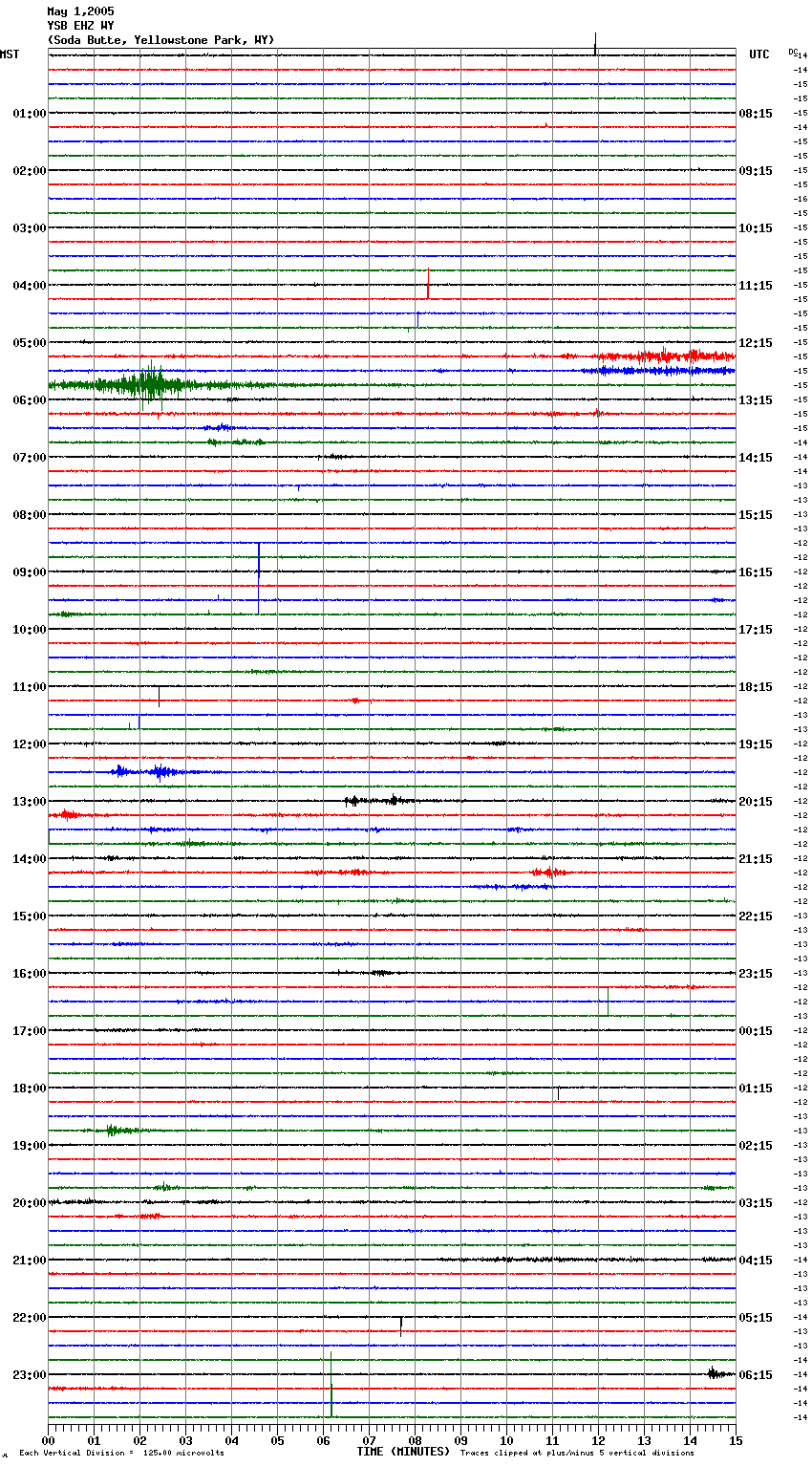This screenshot has height=1466, width=812.
Task: Click the "15:15" UTC time label
Action: tap(756, 515)
